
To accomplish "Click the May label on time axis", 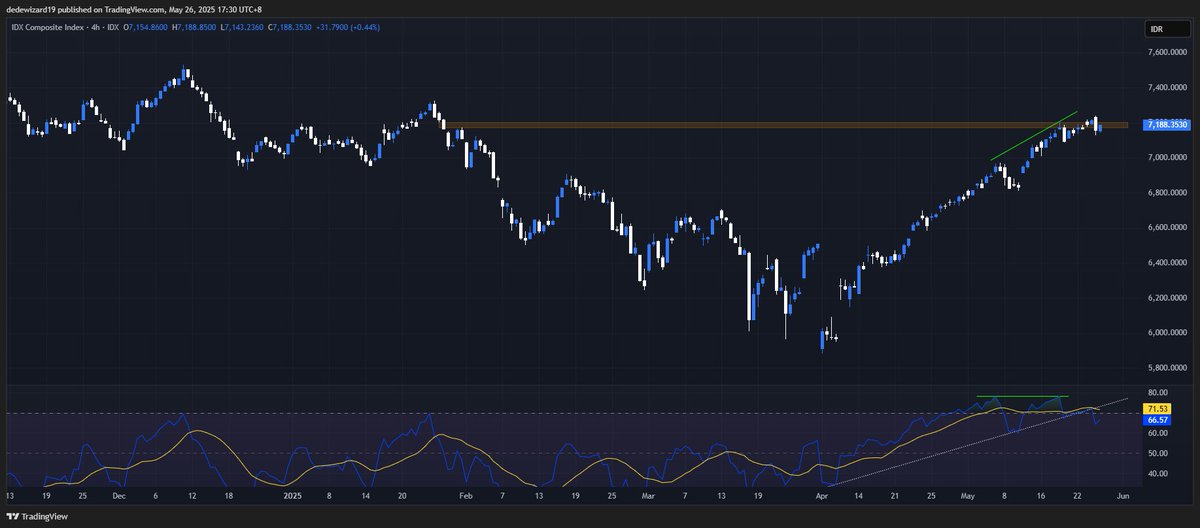I will point(968,495).
